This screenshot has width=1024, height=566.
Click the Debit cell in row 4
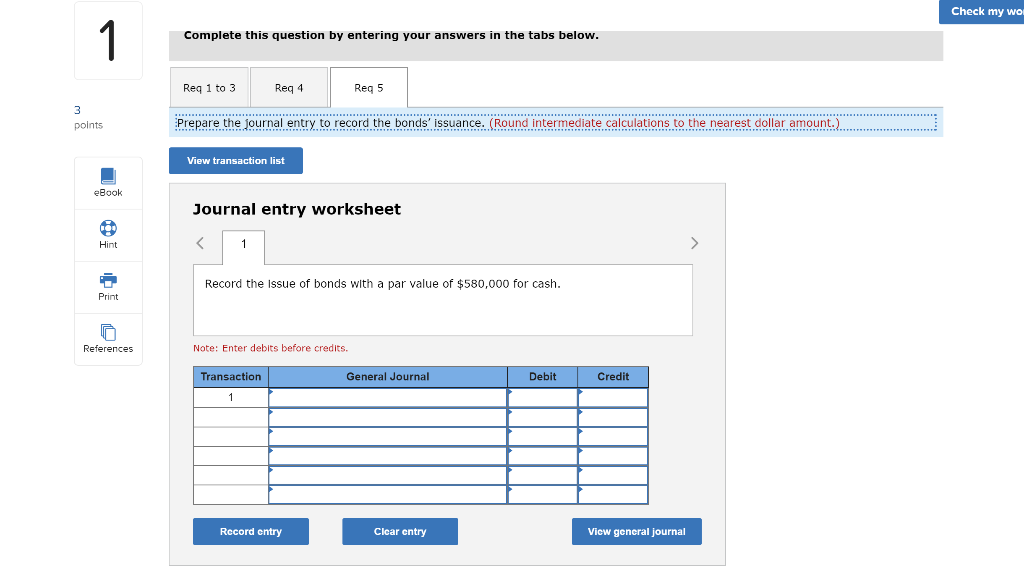click(x=543, y=456)
